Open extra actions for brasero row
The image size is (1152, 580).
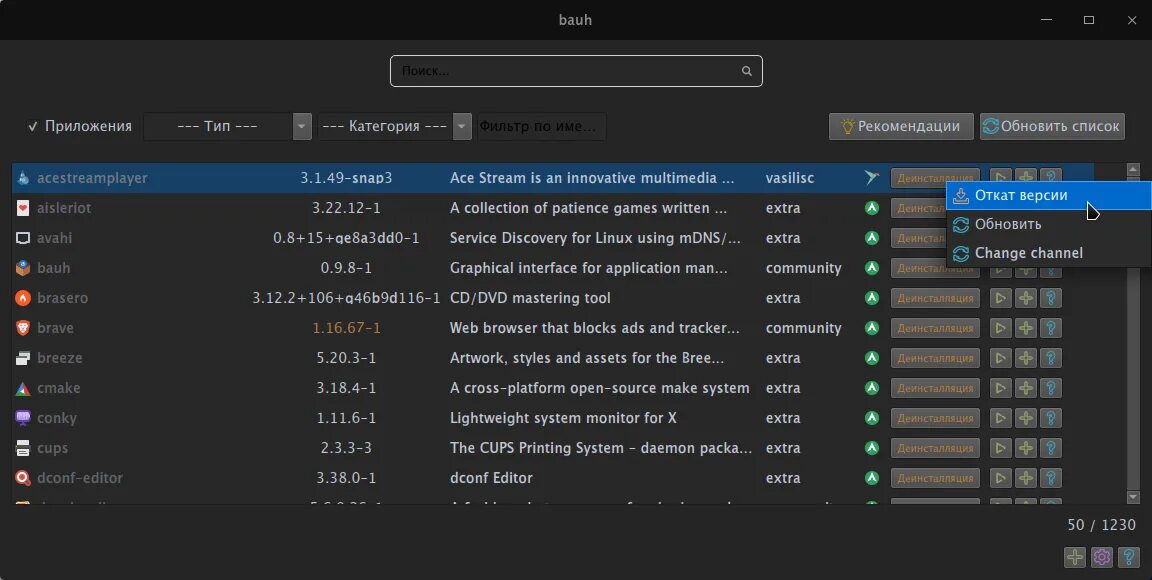pos(1026,298)
